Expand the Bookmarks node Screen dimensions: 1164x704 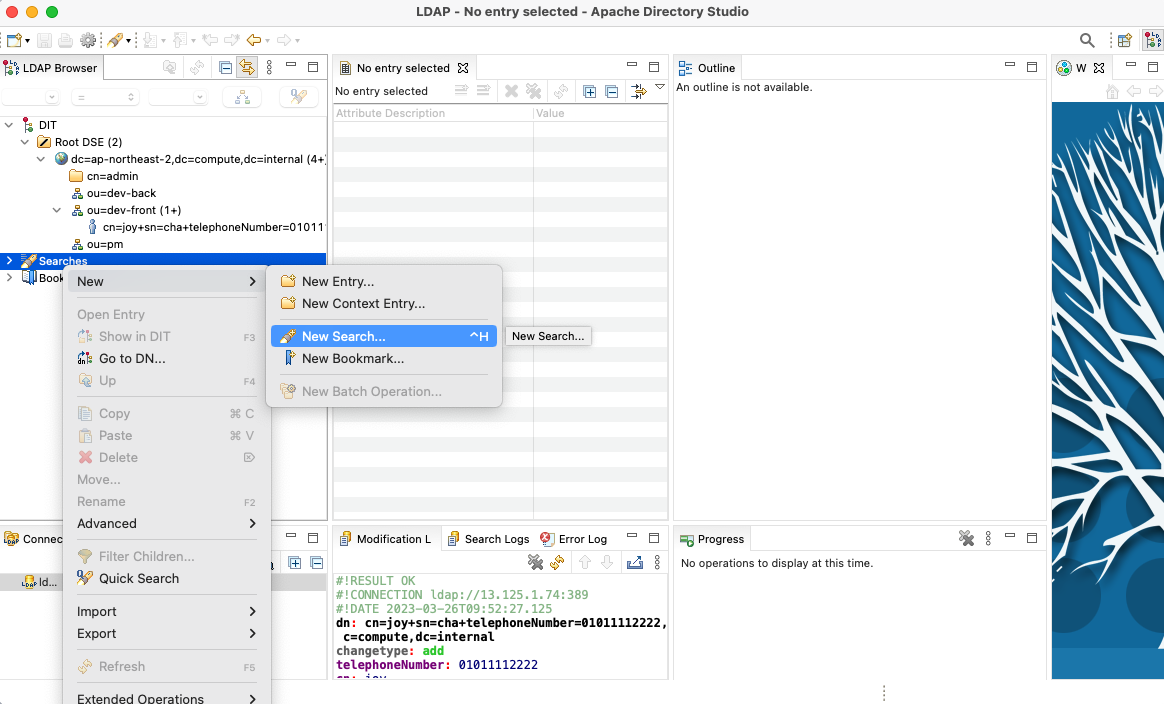point(9,278)
